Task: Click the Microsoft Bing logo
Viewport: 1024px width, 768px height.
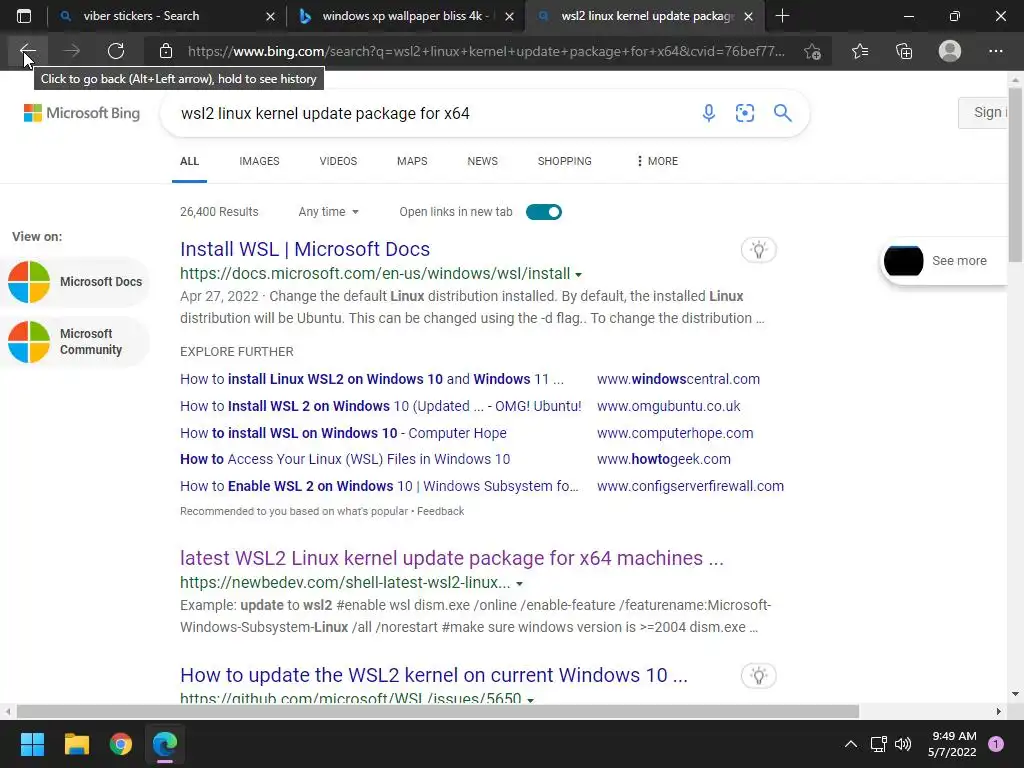Action: (x=82, y=113)
